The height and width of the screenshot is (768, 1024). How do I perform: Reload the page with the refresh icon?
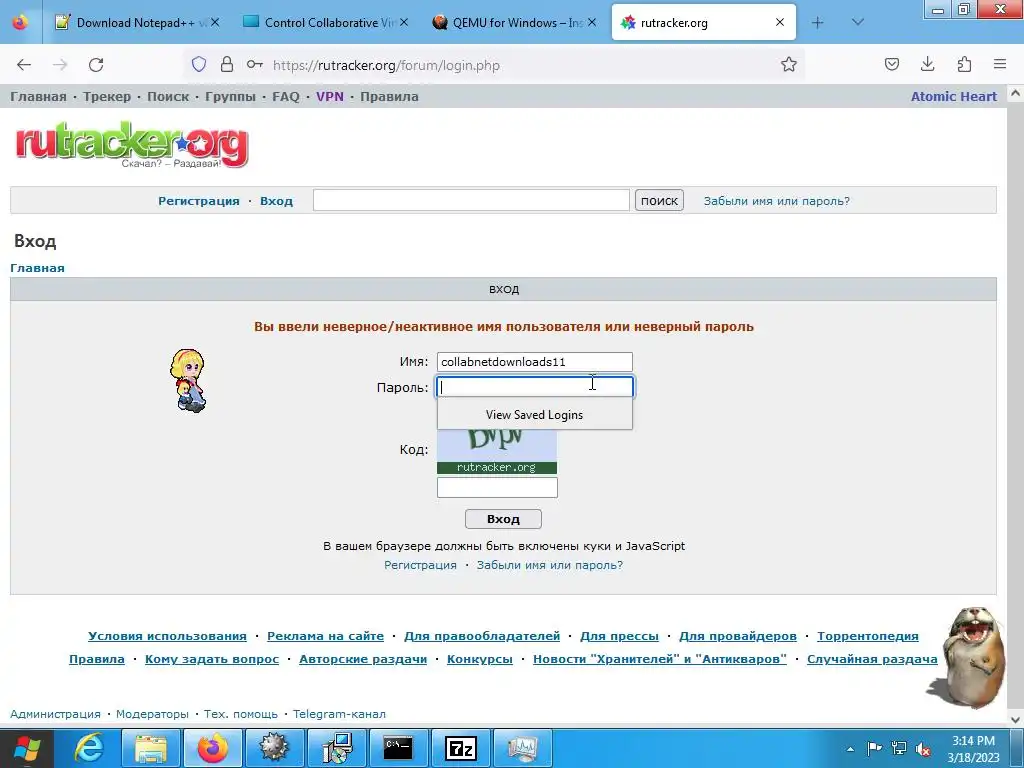tap(96, 65)
